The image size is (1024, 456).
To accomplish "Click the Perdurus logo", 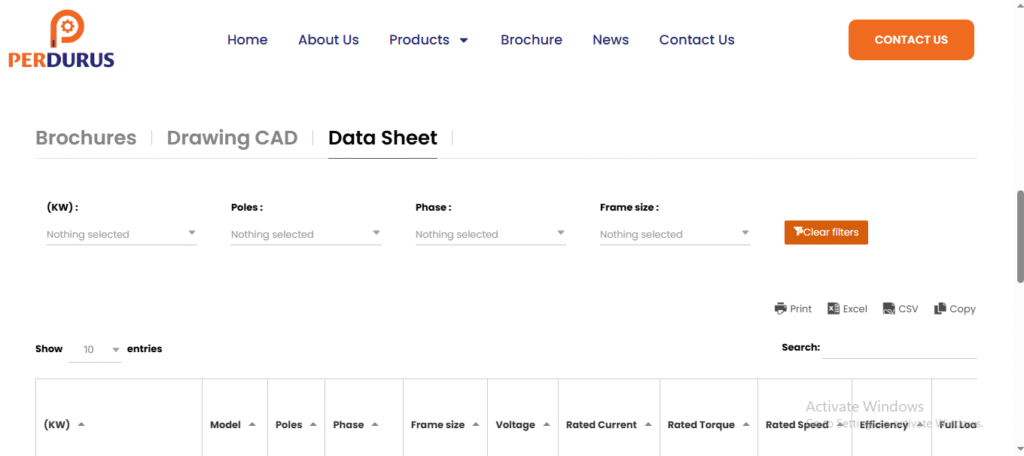I will [x=61, y=40].
